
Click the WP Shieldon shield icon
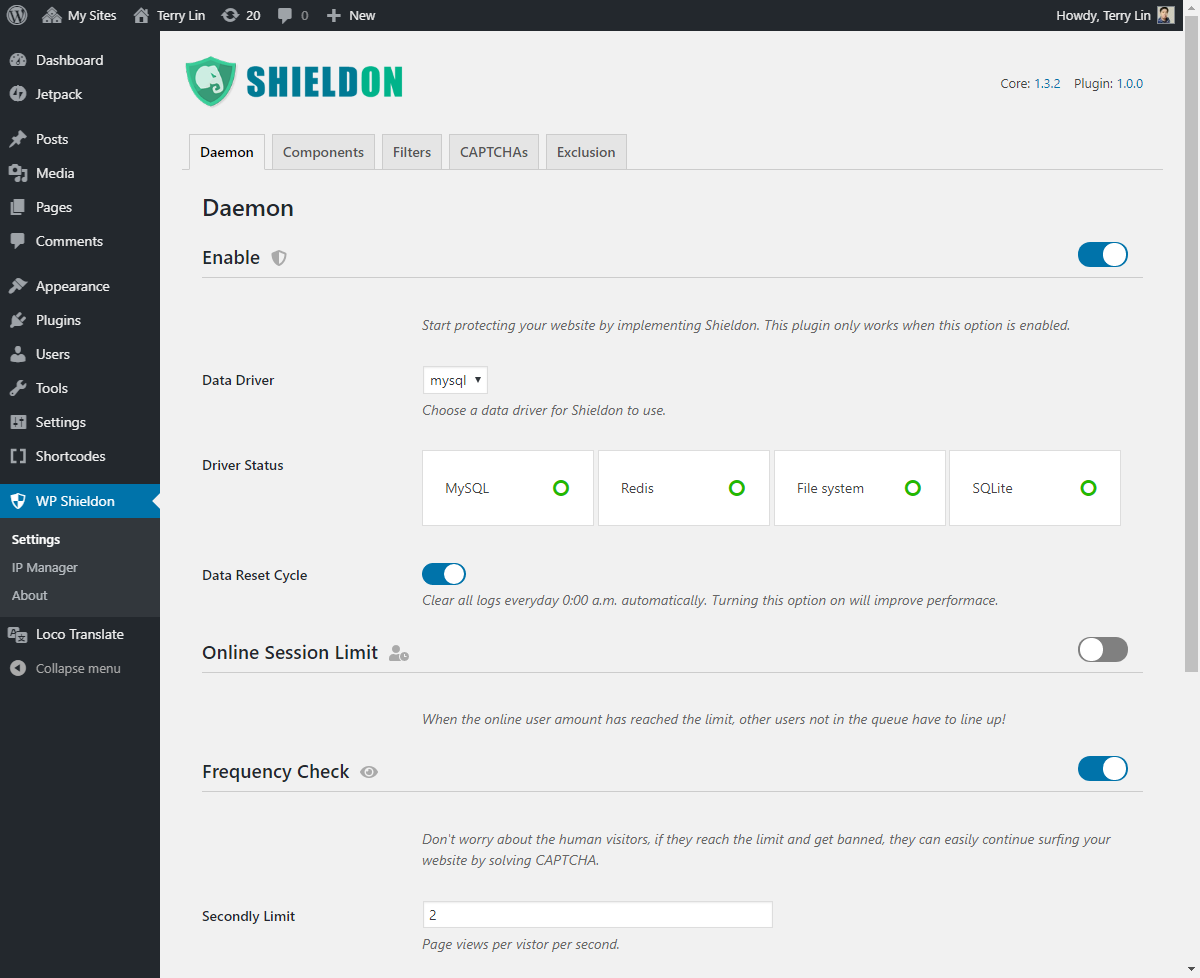coord(18,501)
